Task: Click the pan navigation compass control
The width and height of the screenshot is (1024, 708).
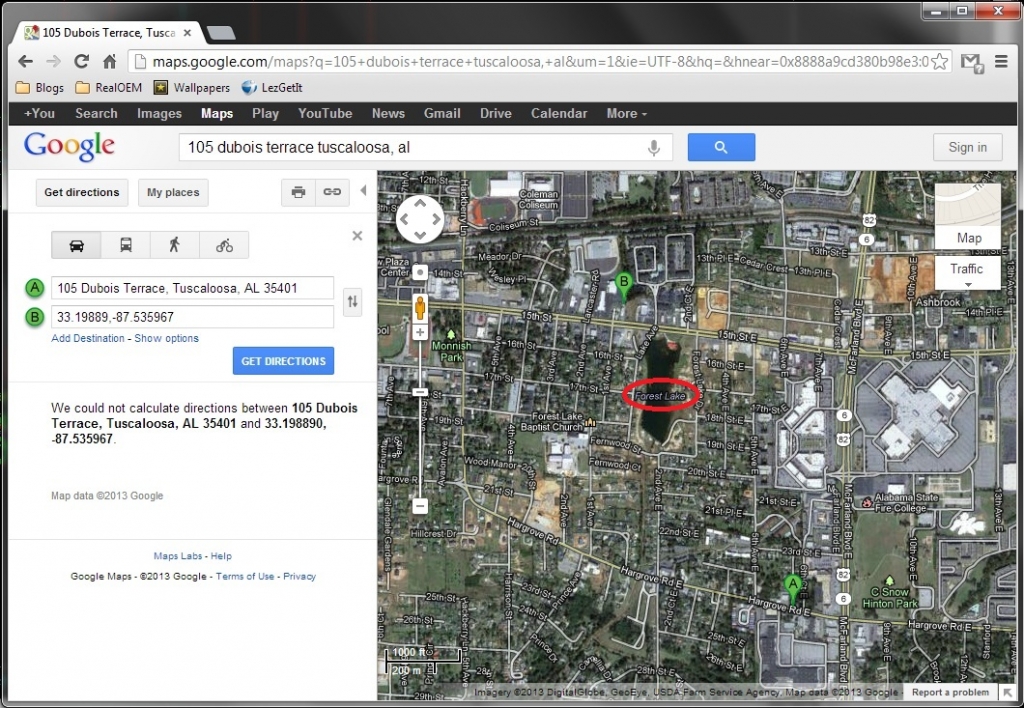Action: pos(420,219)
